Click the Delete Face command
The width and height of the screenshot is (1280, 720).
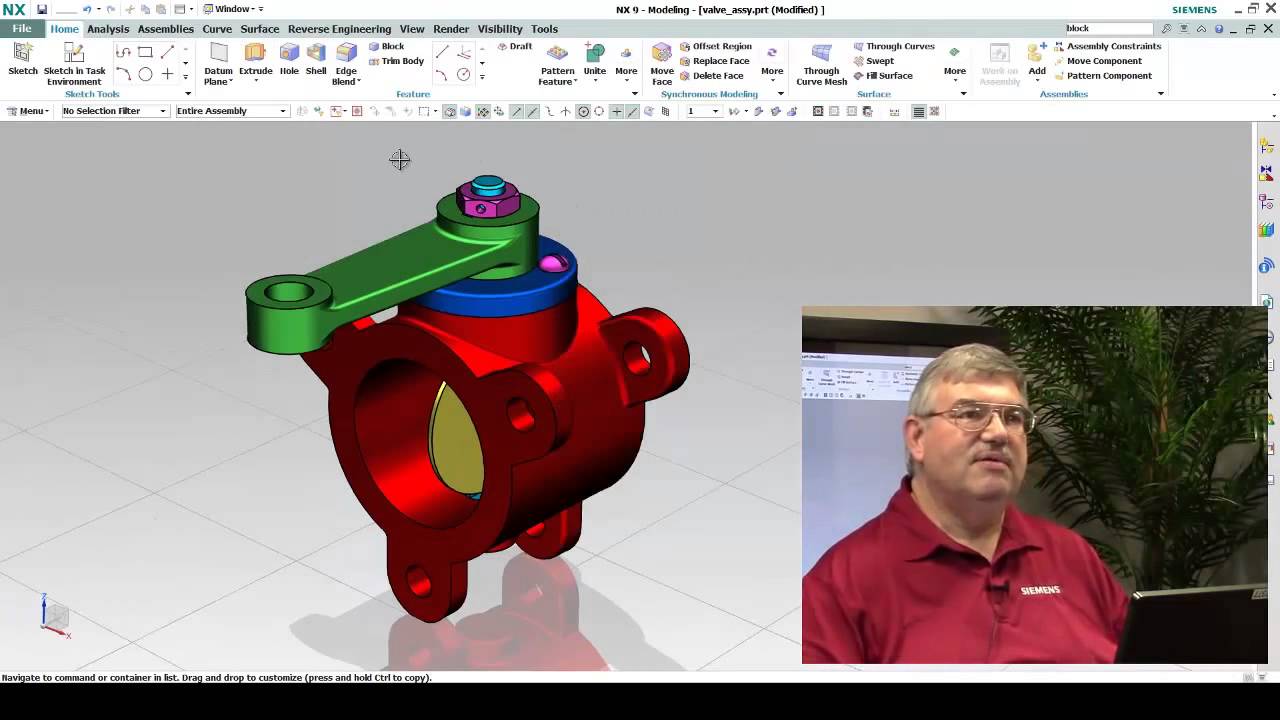point(711,76)
